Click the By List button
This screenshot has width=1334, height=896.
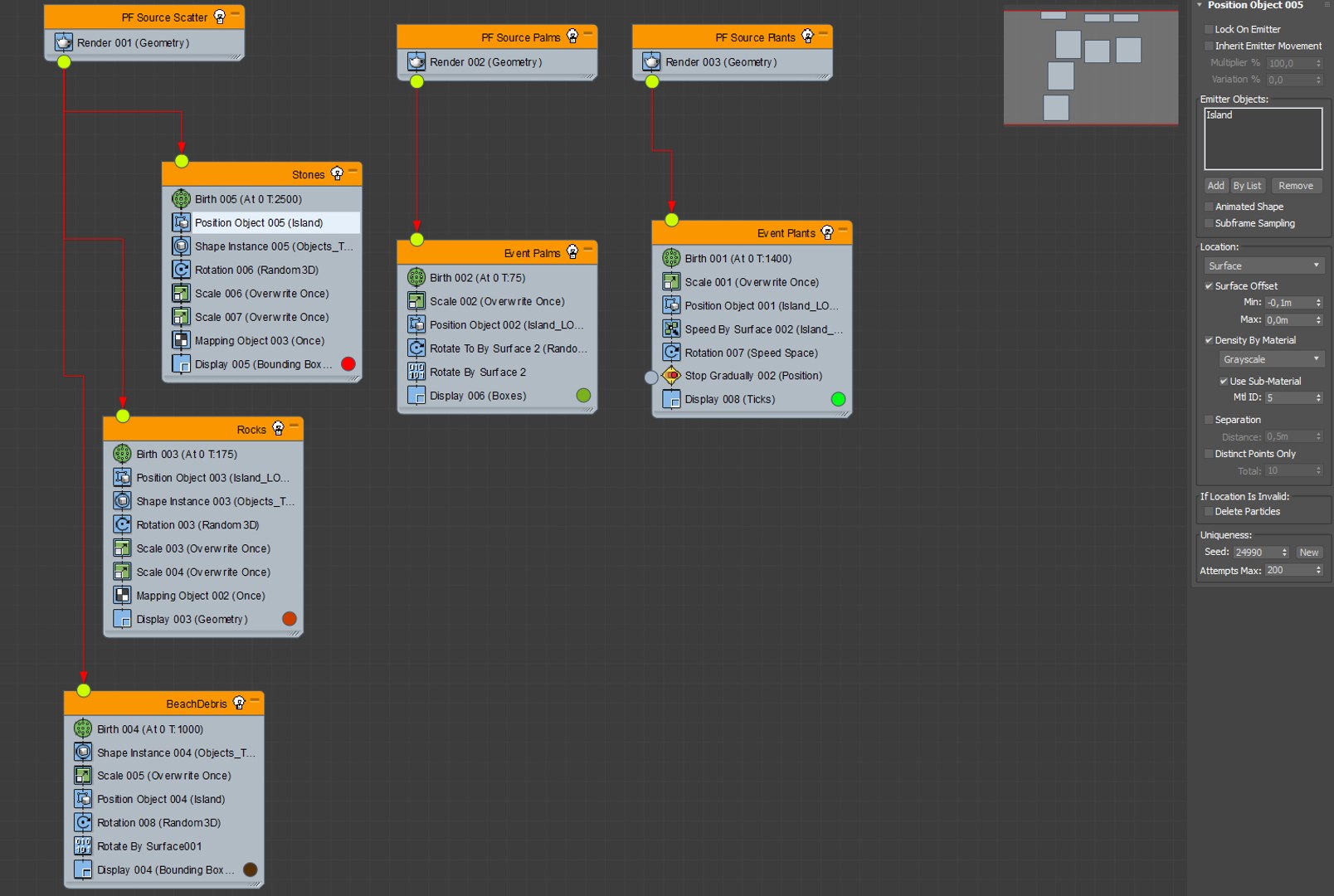click(x=1247, y=186)
